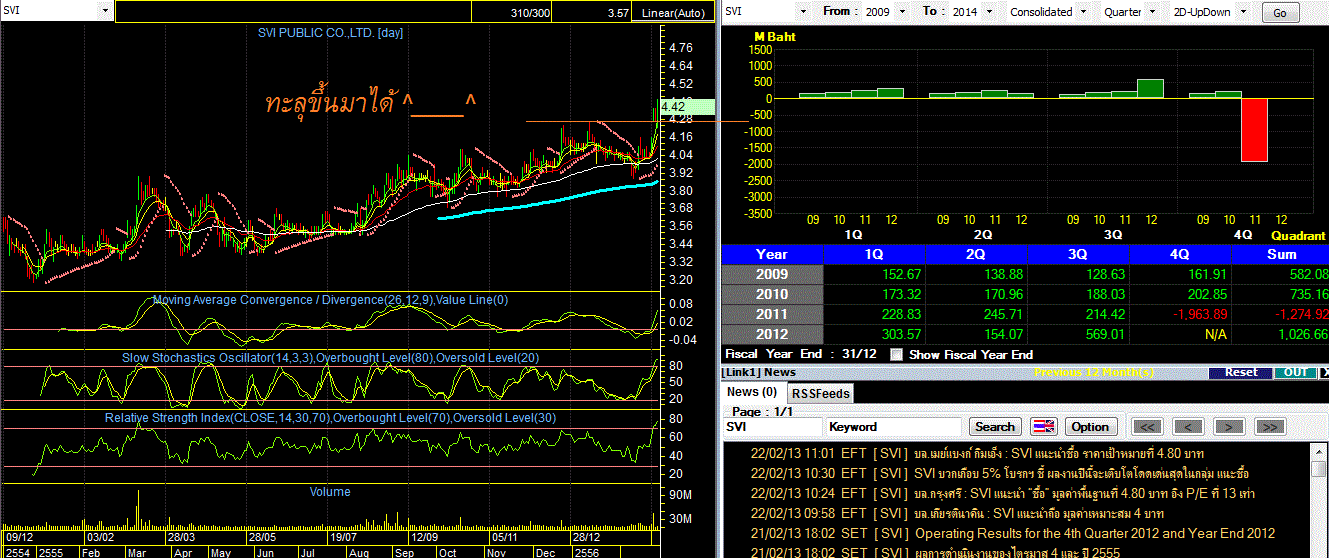Click the tall green 3Q 2012 bar
Viewport: 1329px width, 558px height.
[1150, 88]
